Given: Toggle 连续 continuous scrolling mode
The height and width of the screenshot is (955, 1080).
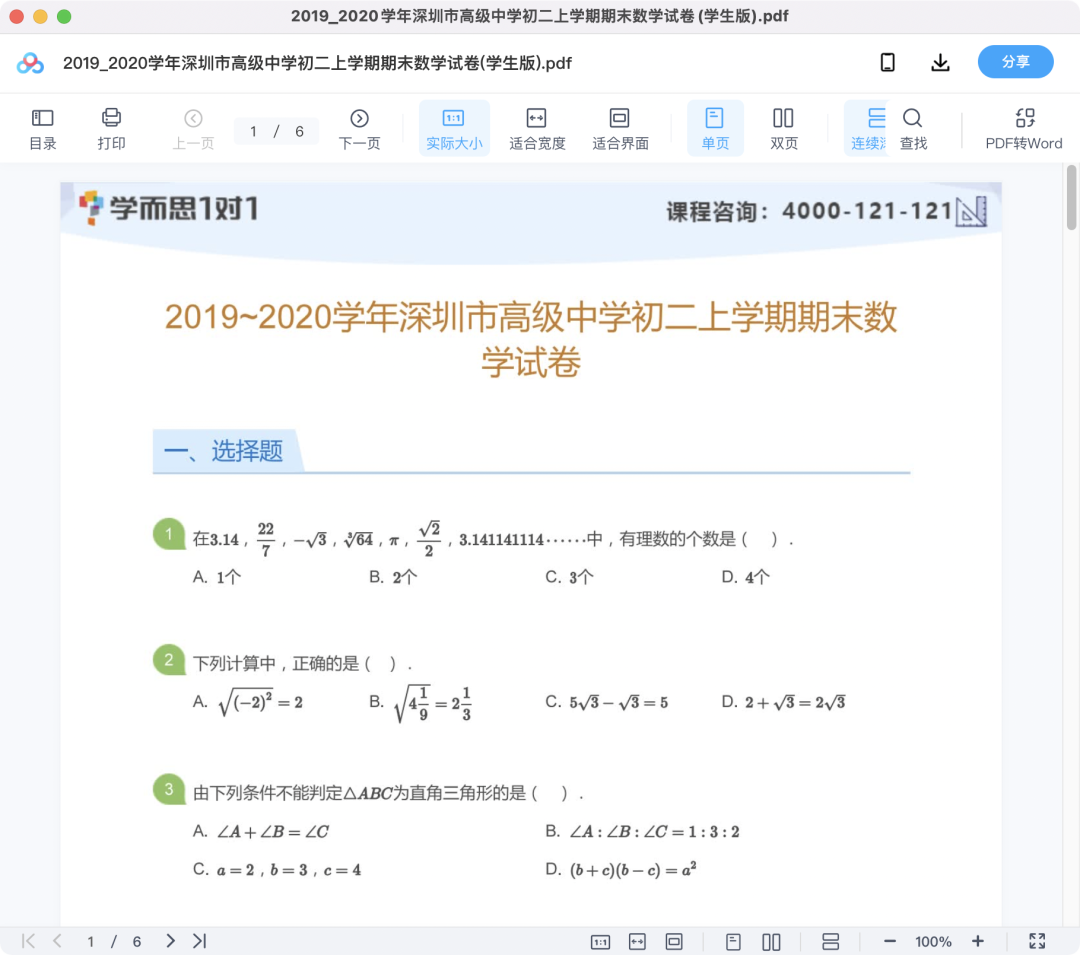Looking at the screenshot, I should 867,129.
